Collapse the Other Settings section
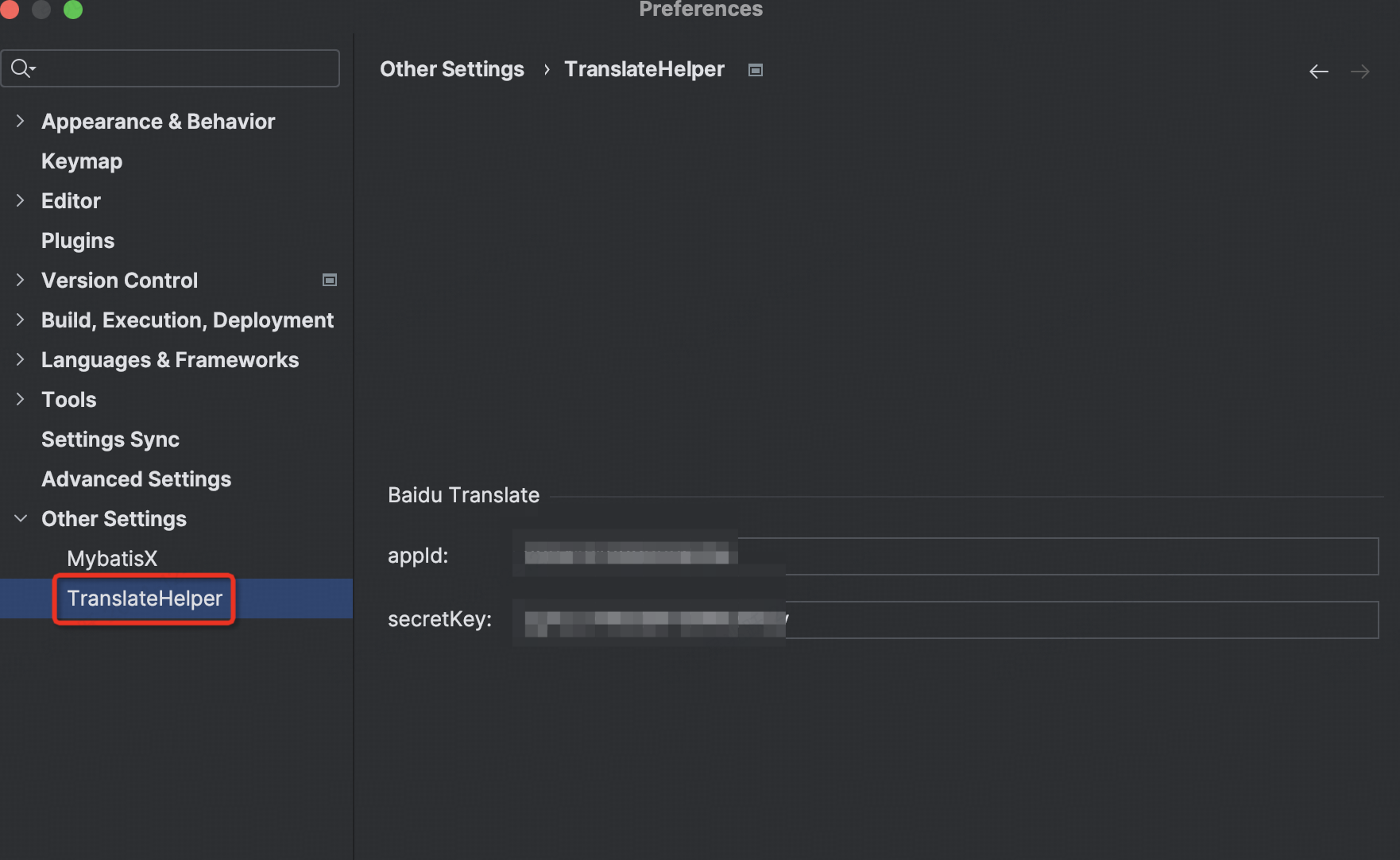1400x860 pixels. [x=21, y=518]
